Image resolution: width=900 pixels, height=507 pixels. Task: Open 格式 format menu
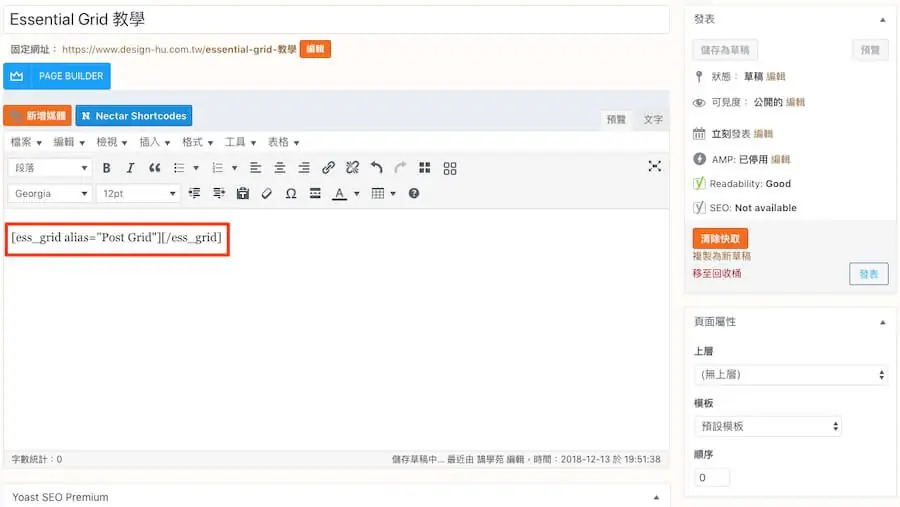click(198, 142)
